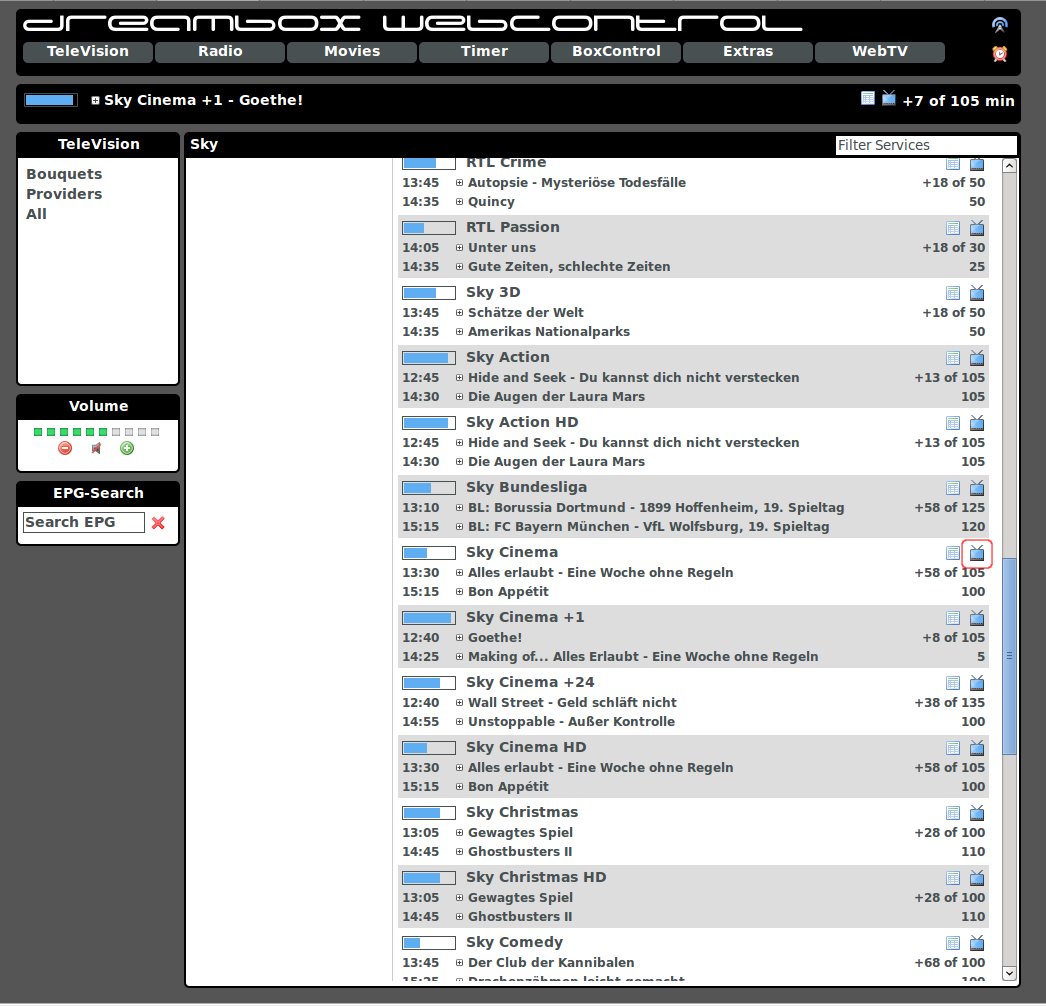Screen dimensions: 1046x1006
Task: Zap to RTL Passion channel
Action: click(x=513, y=227)
